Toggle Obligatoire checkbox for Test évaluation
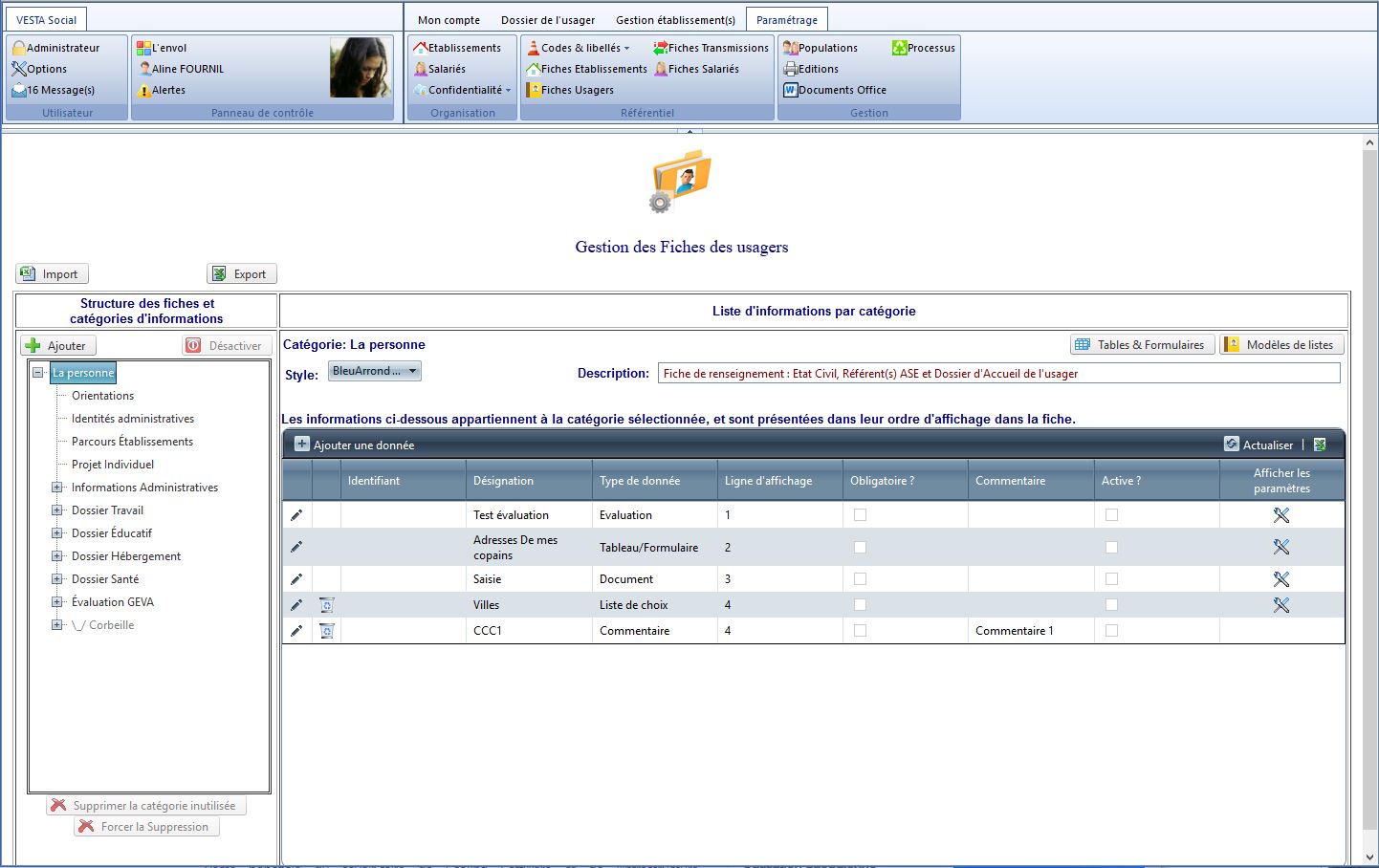Image resolution: width=1379 pixels, height=868 pixels. tap(860, 515)
